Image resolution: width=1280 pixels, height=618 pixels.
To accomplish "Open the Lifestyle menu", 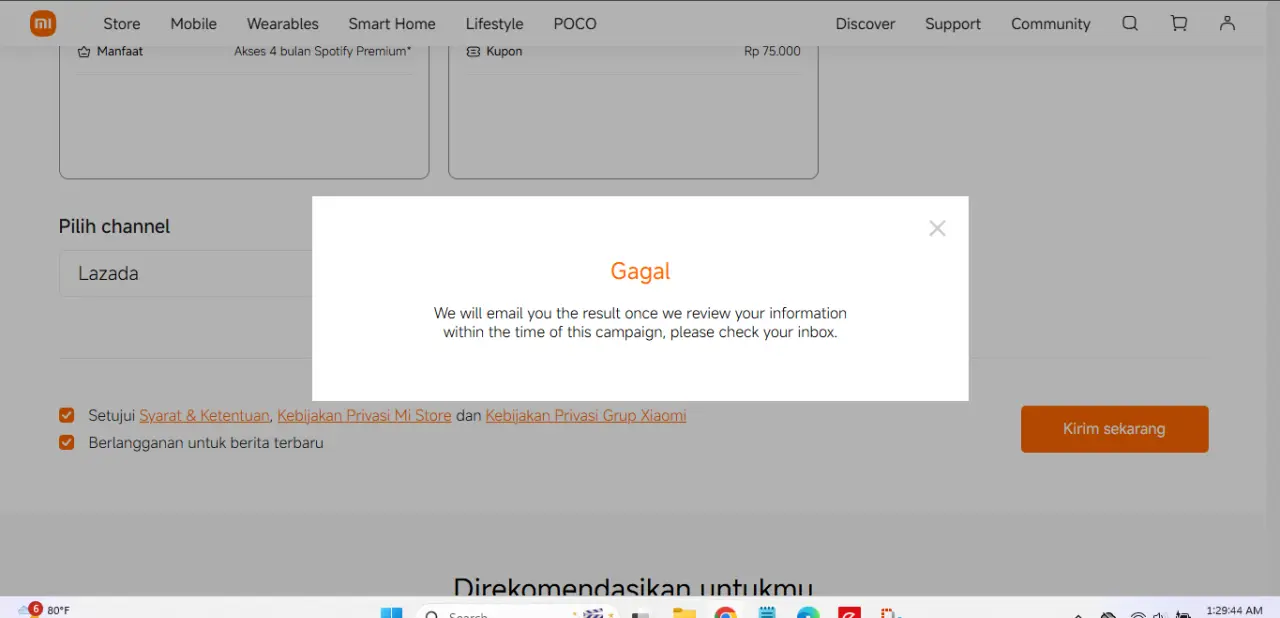I will point(494,24).
